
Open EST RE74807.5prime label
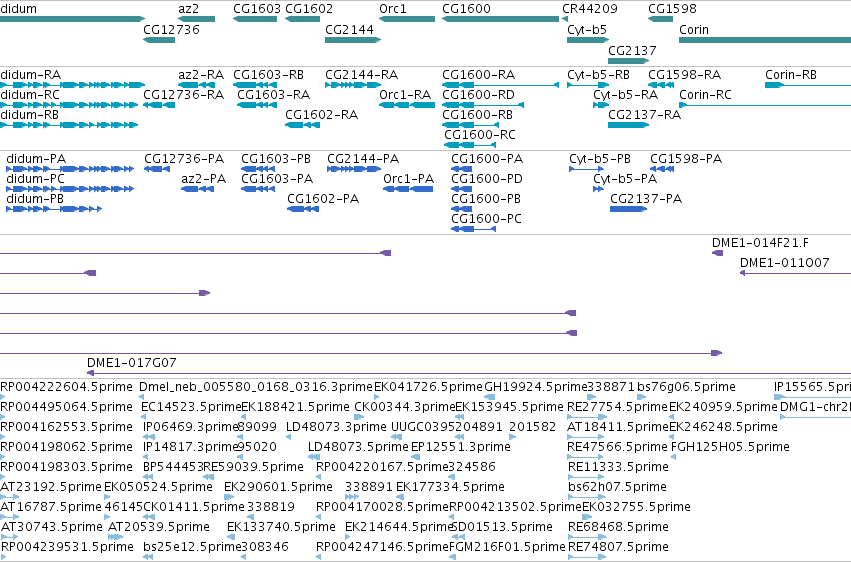[618, 547]
